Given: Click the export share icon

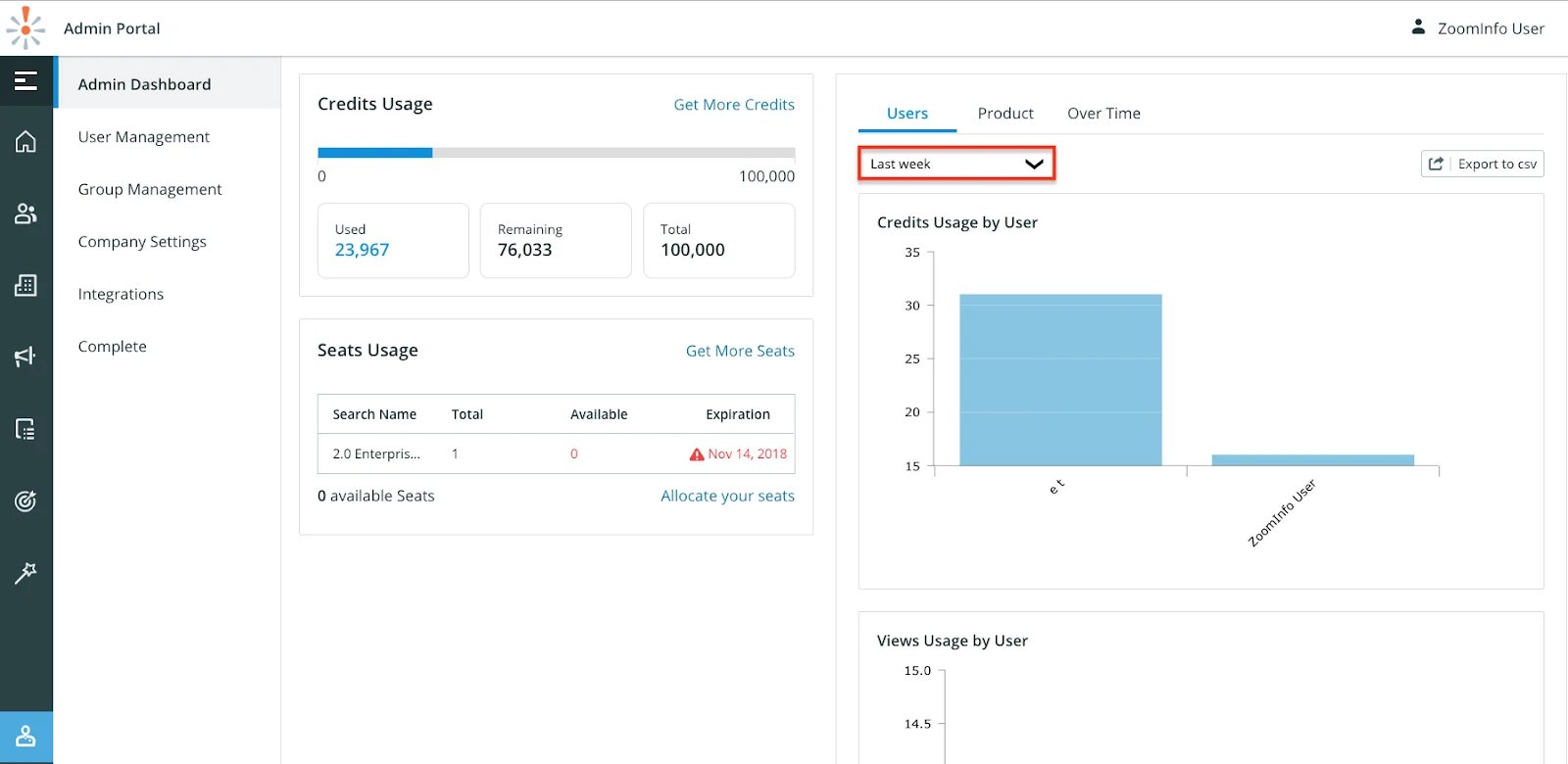Looking at the screenshot, I should click(1436, 164).
